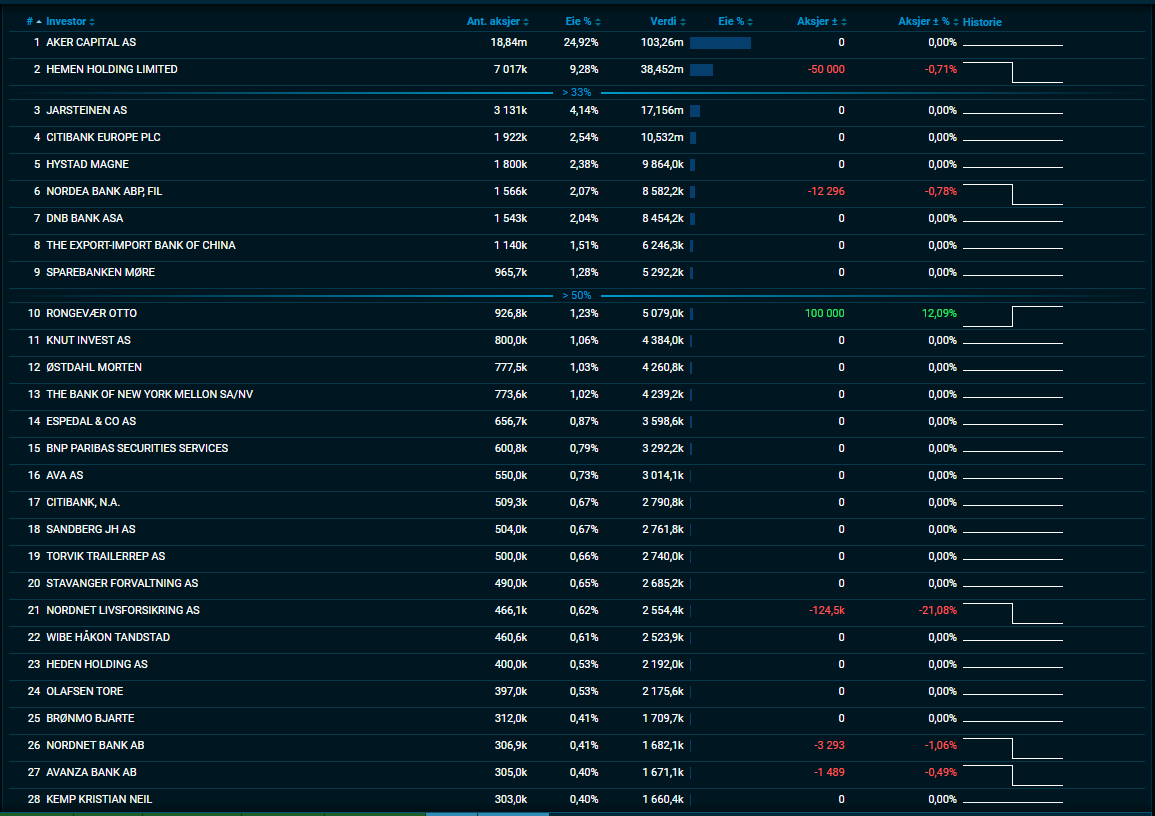Select STAVANGER FORVALTNING AS

click(122, 583)
